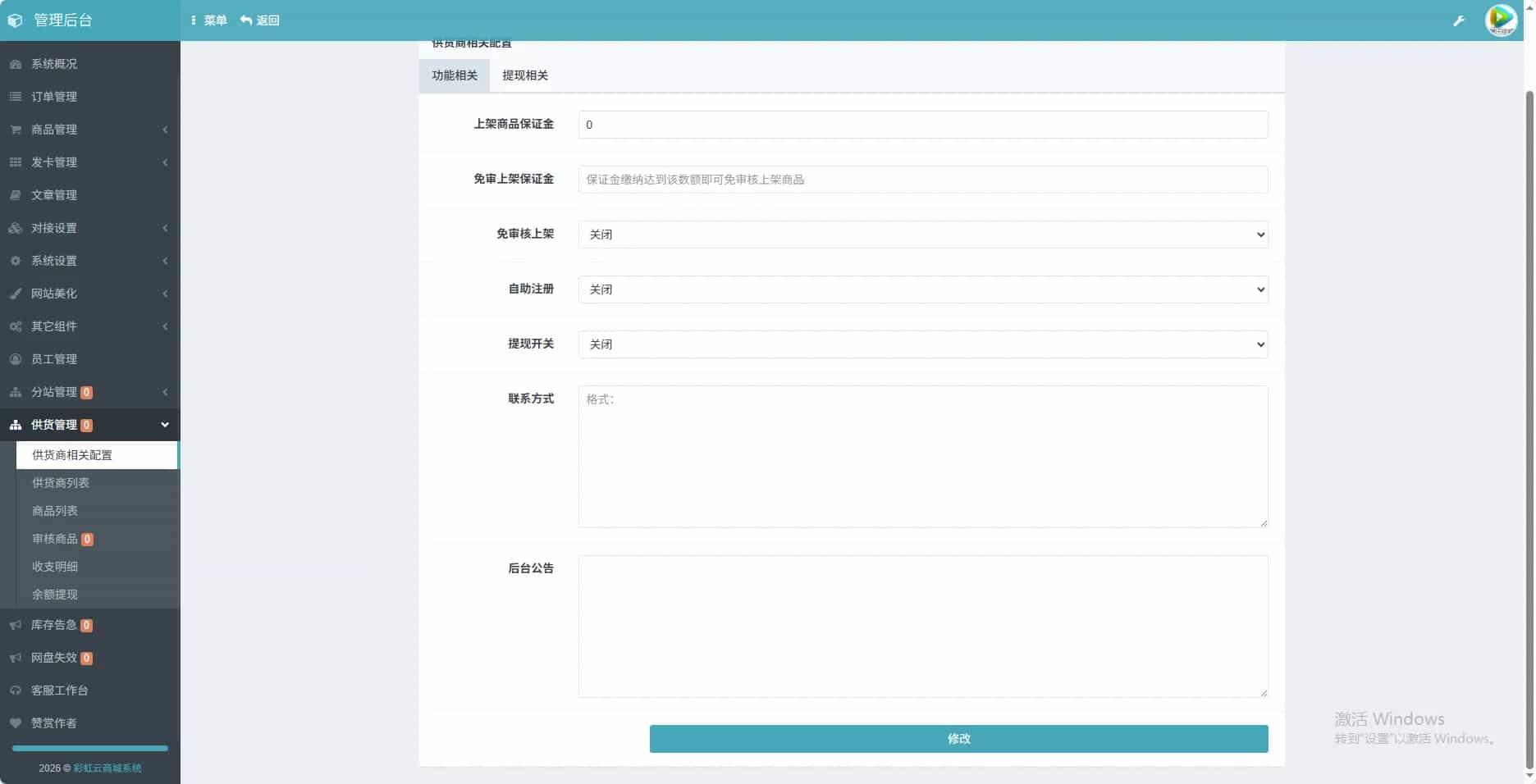The image size is (1536, 784).
Task: Change the 自助注册 selection
Action: coord(922,289)
